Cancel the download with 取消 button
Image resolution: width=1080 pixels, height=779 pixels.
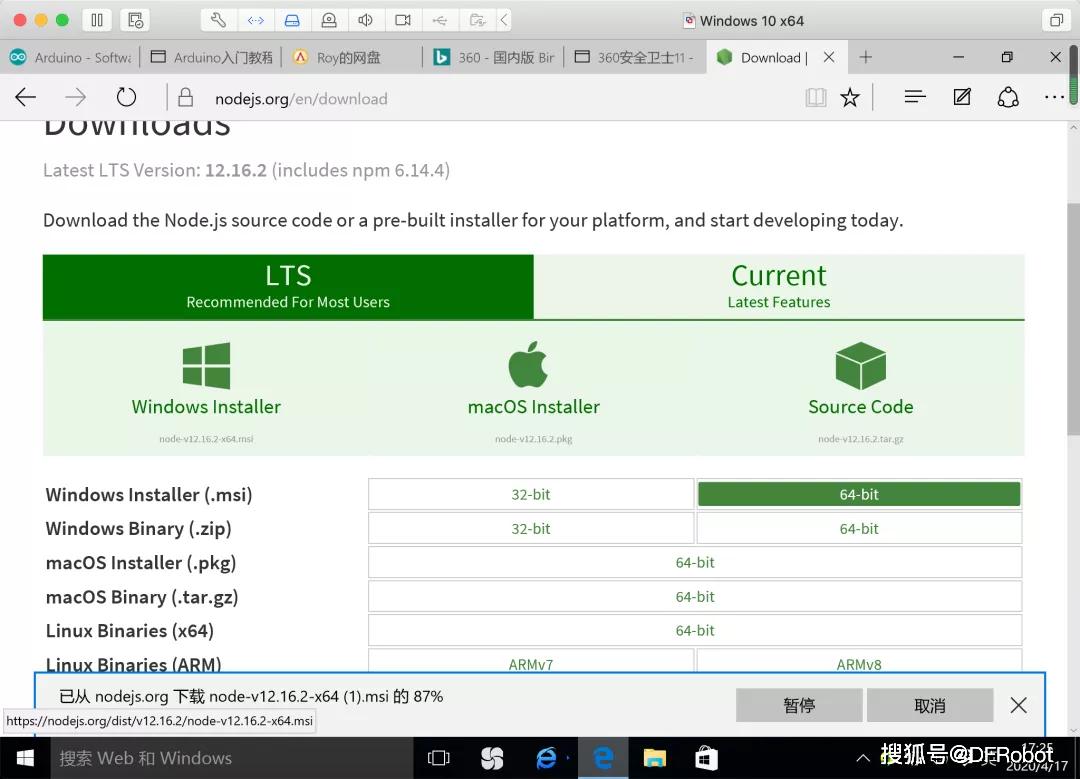(x=930, y=705)
